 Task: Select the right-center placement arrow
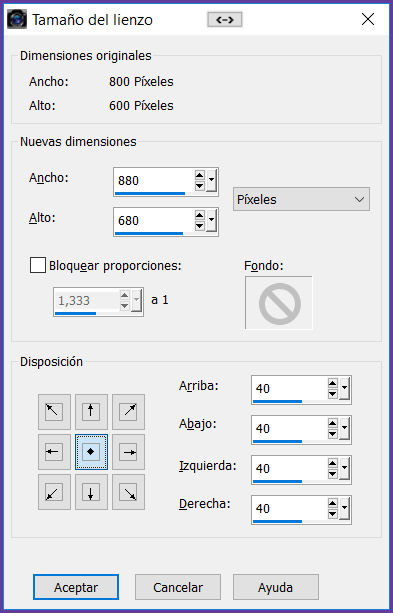[x=128, y=452]
